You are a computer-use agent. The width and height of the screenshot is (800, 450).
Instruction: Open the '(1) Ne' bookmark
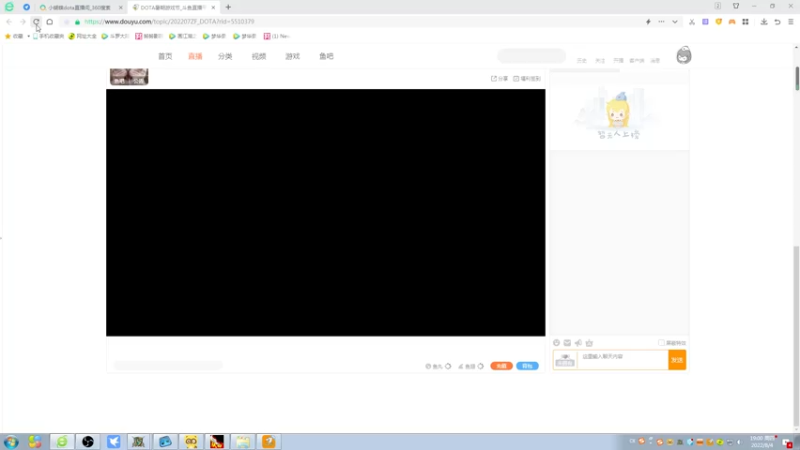click(277, 36)
